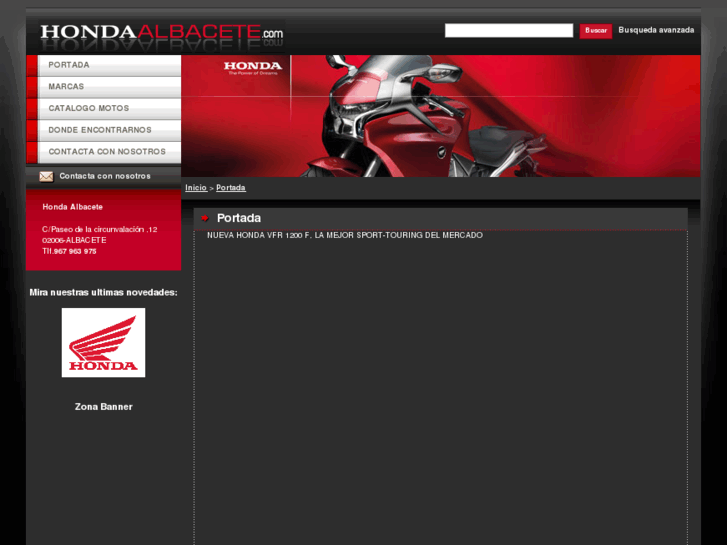Click the 02006-ALBACETE postal code line
Screen dimensions: 727x545
[x=74, y=240]
